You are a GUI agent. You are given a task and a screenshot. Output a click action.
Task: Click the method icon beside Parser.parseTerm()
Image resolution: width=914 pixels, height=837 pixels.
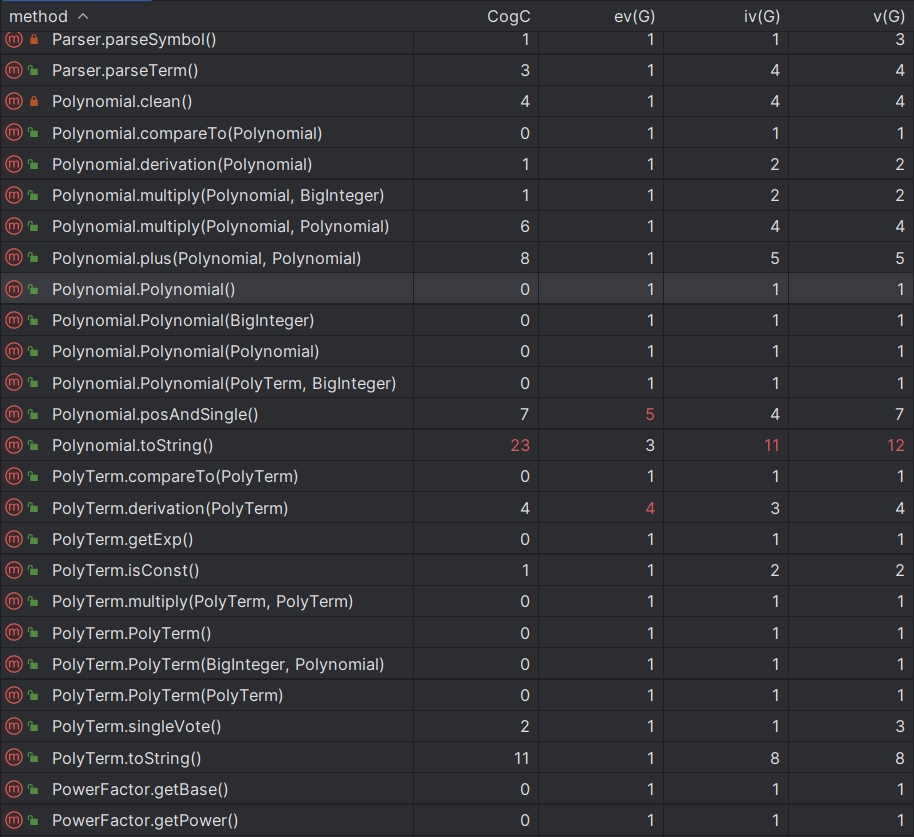14,71
